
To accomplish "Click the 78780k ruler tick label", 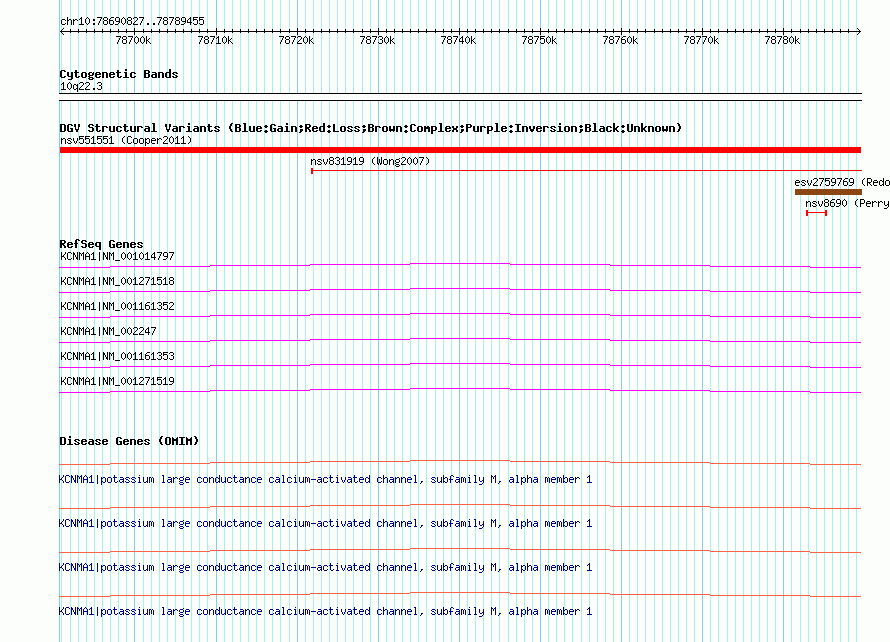I will point(782,40).
